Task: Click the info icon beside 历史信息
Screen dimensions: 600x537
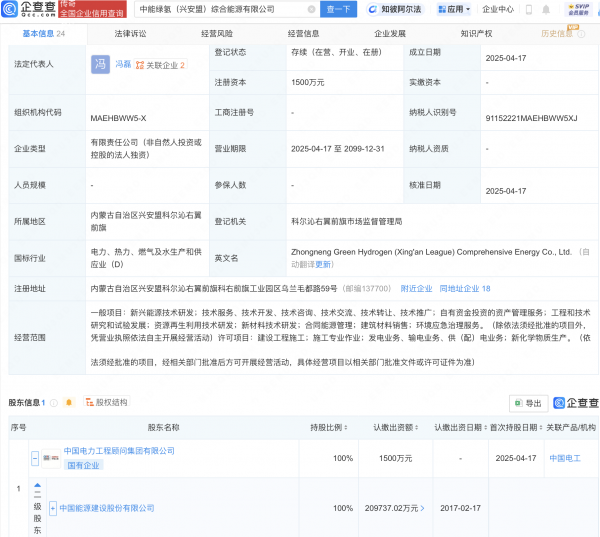Action: tap(581, 34)
